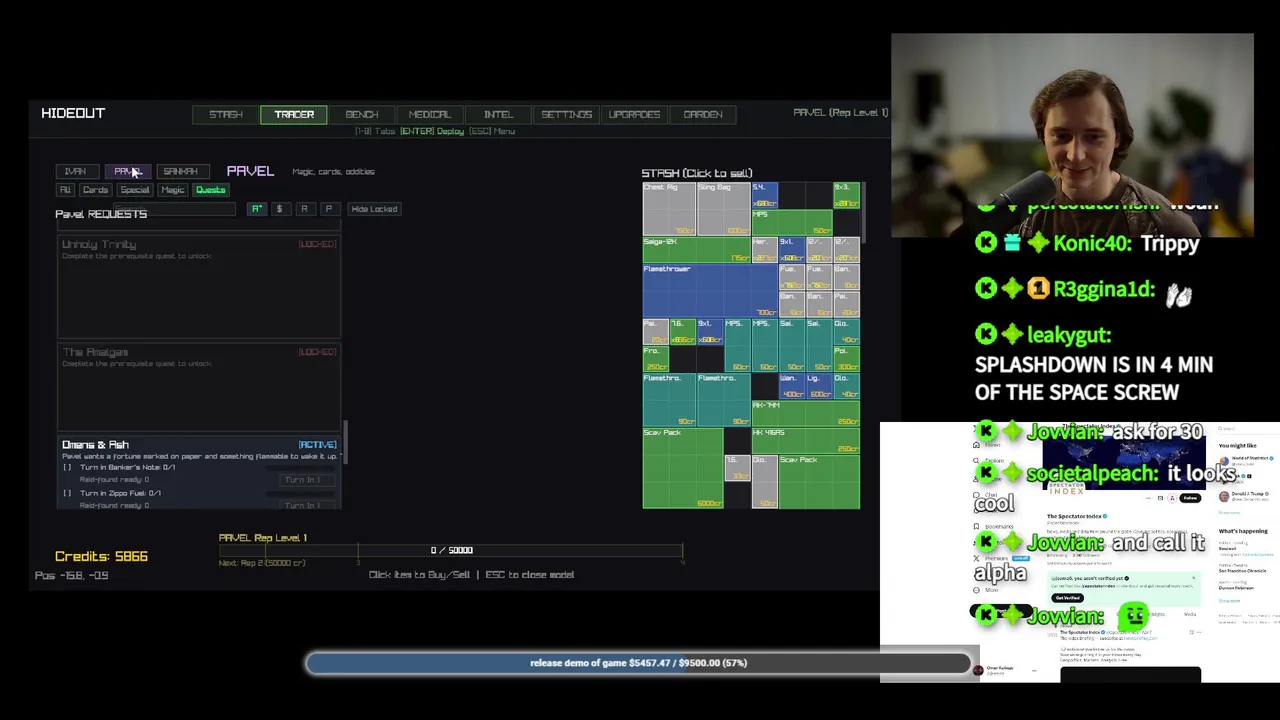Screen dimensions: 1280x720
Task: Click the Saiga-12K shotgun in stash
Action: coord(697,250)
